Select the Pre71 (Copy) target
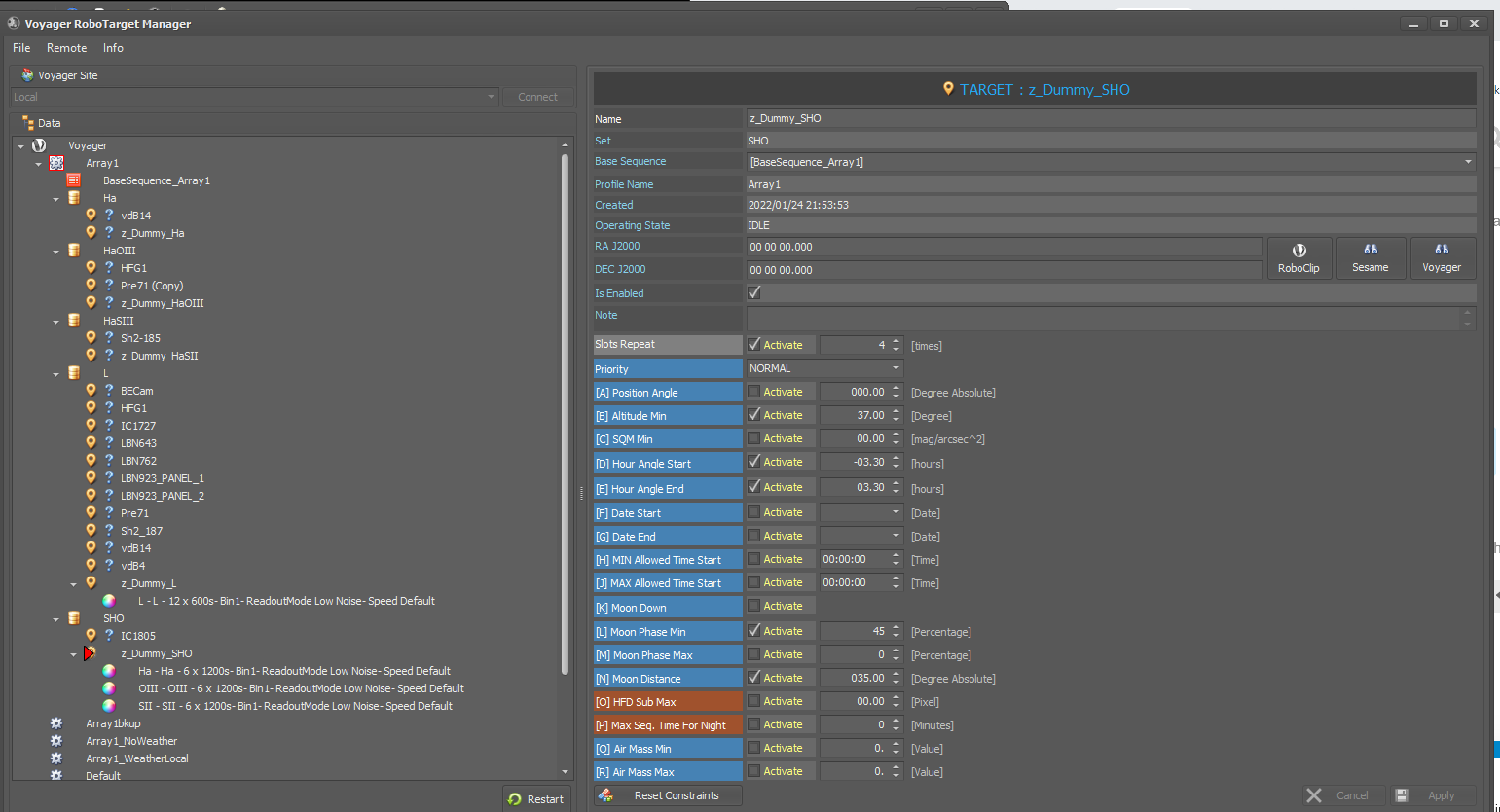The image size is (1500, 812). pyautogui.click(x=152, y=285)
